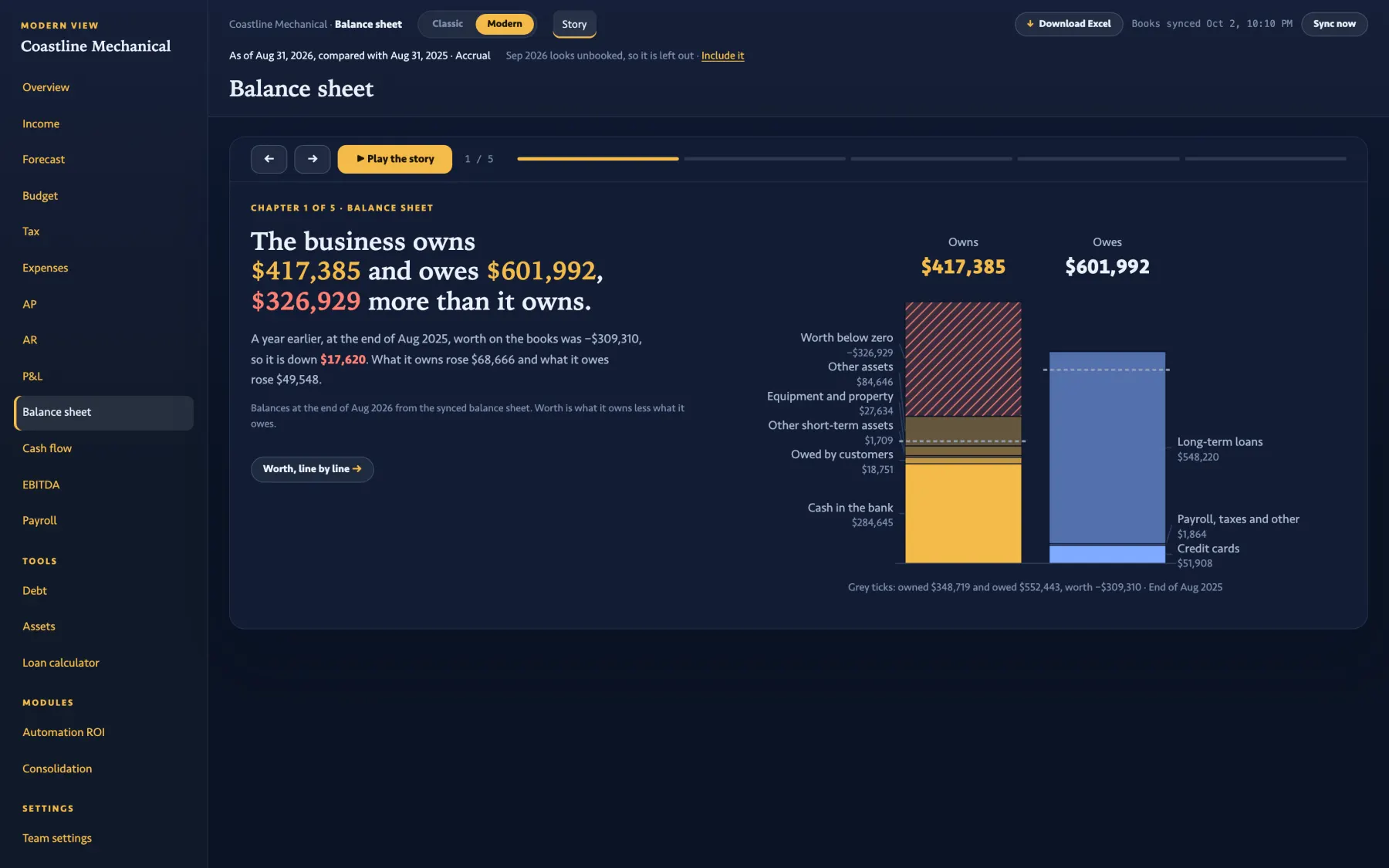1389x868 pixels.
Task: Open the Budget section
Action: [103, 196]
